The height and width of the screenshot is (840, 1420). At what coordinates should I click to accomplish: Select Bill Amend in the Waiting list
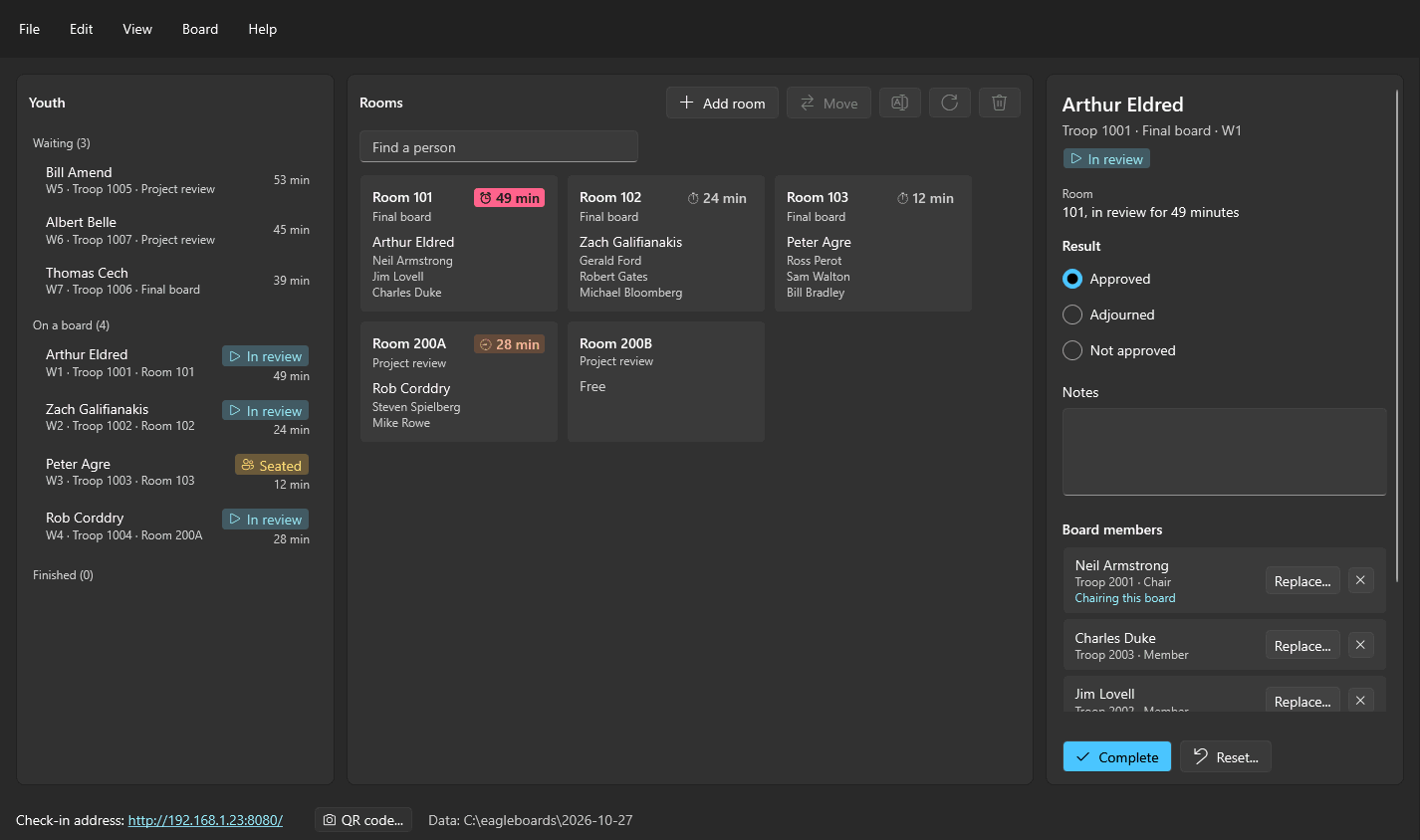point(175,180)
